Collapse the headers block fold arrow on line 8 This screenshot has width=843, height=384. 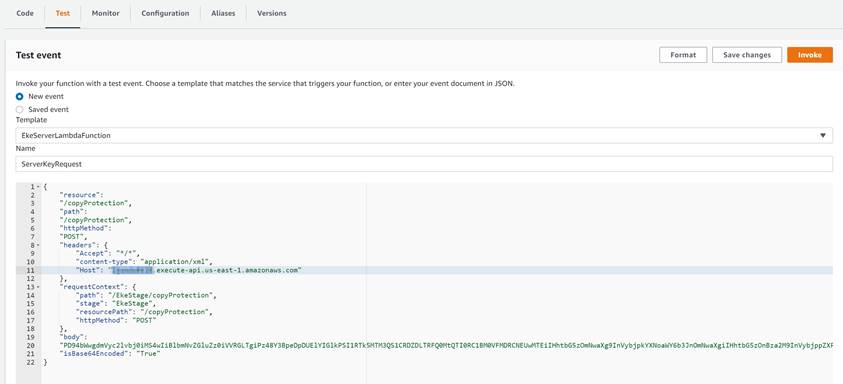pyautogui.click(x=39, y=245)
